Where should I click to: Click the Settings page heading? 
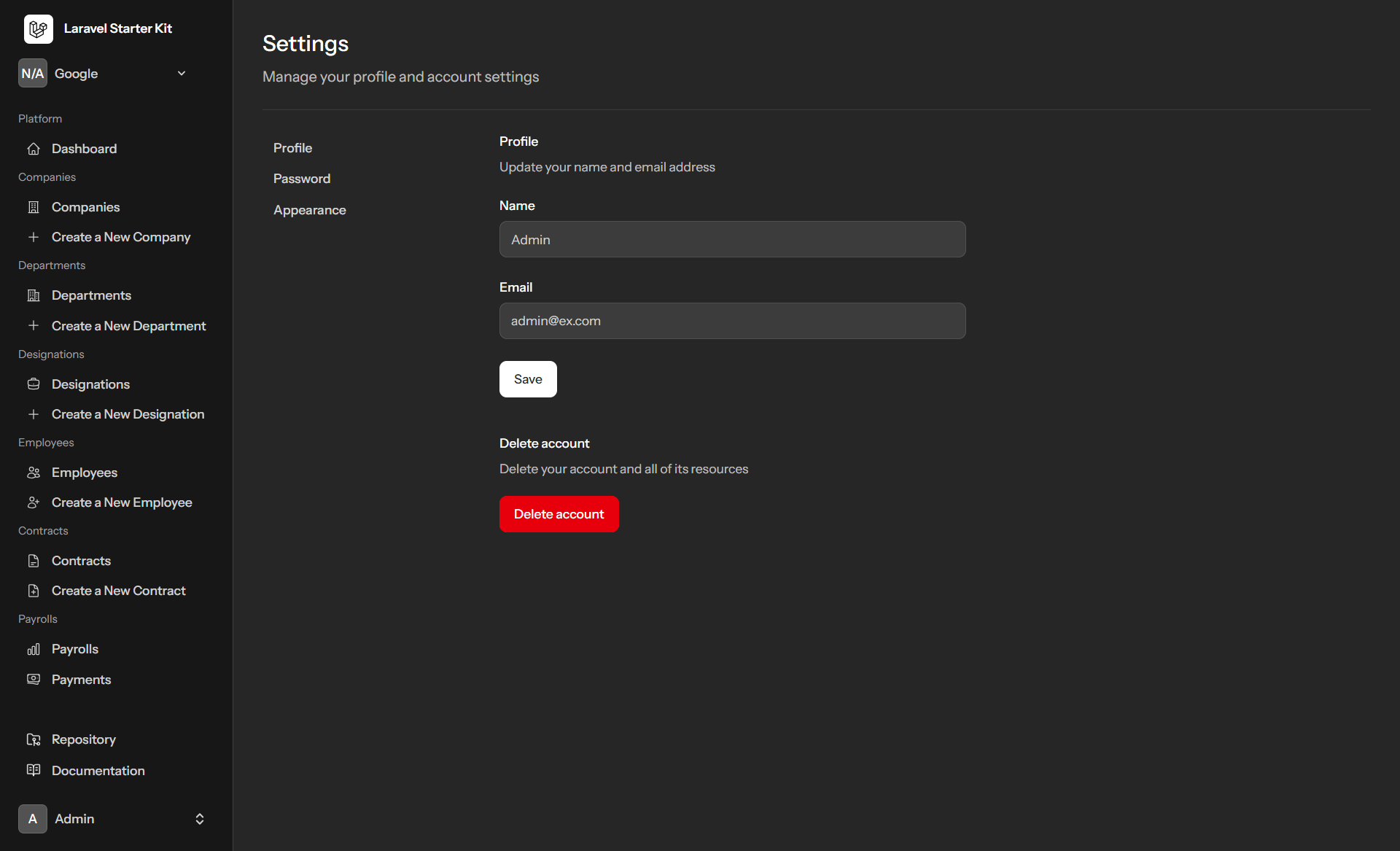tap(306, 44)
